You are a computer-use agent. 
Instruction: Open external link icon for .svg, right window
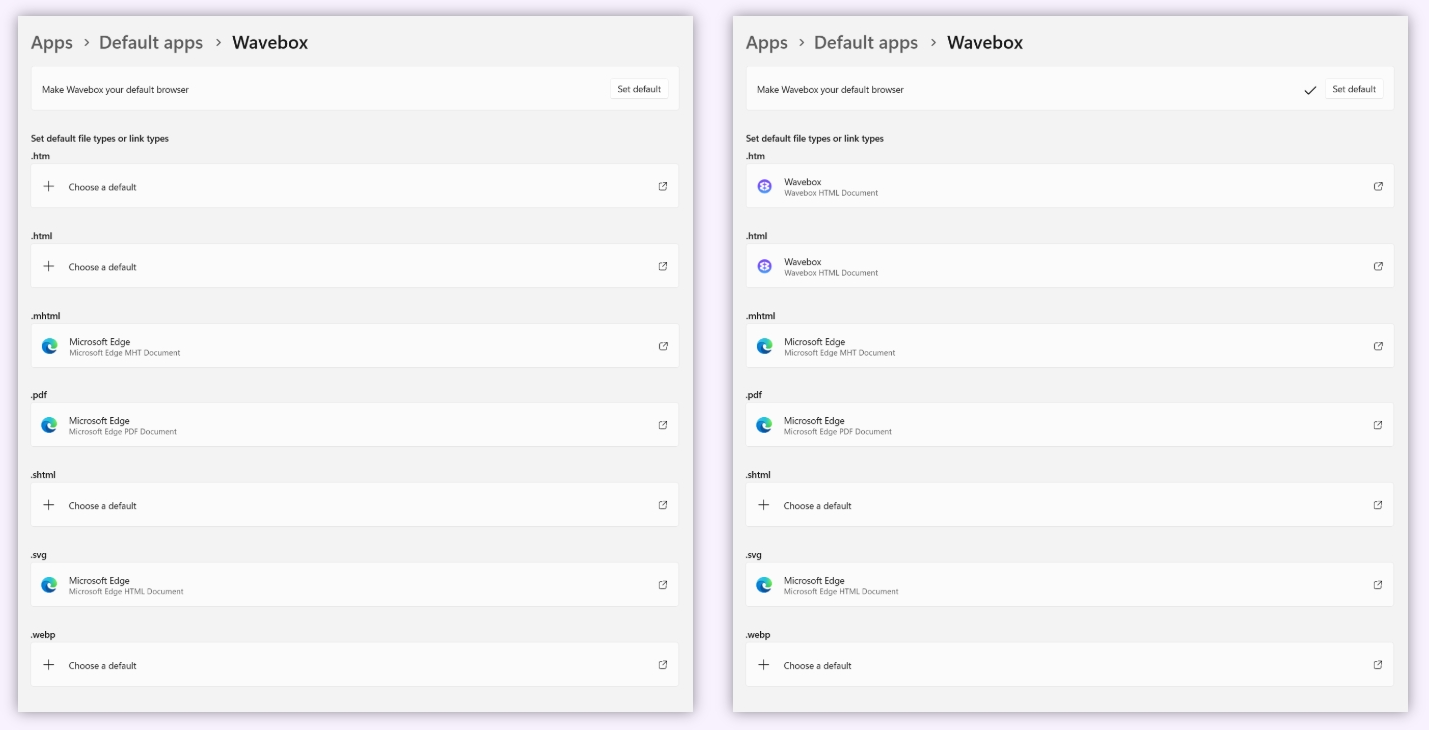pyautogui.click(x=1378, y=585)
